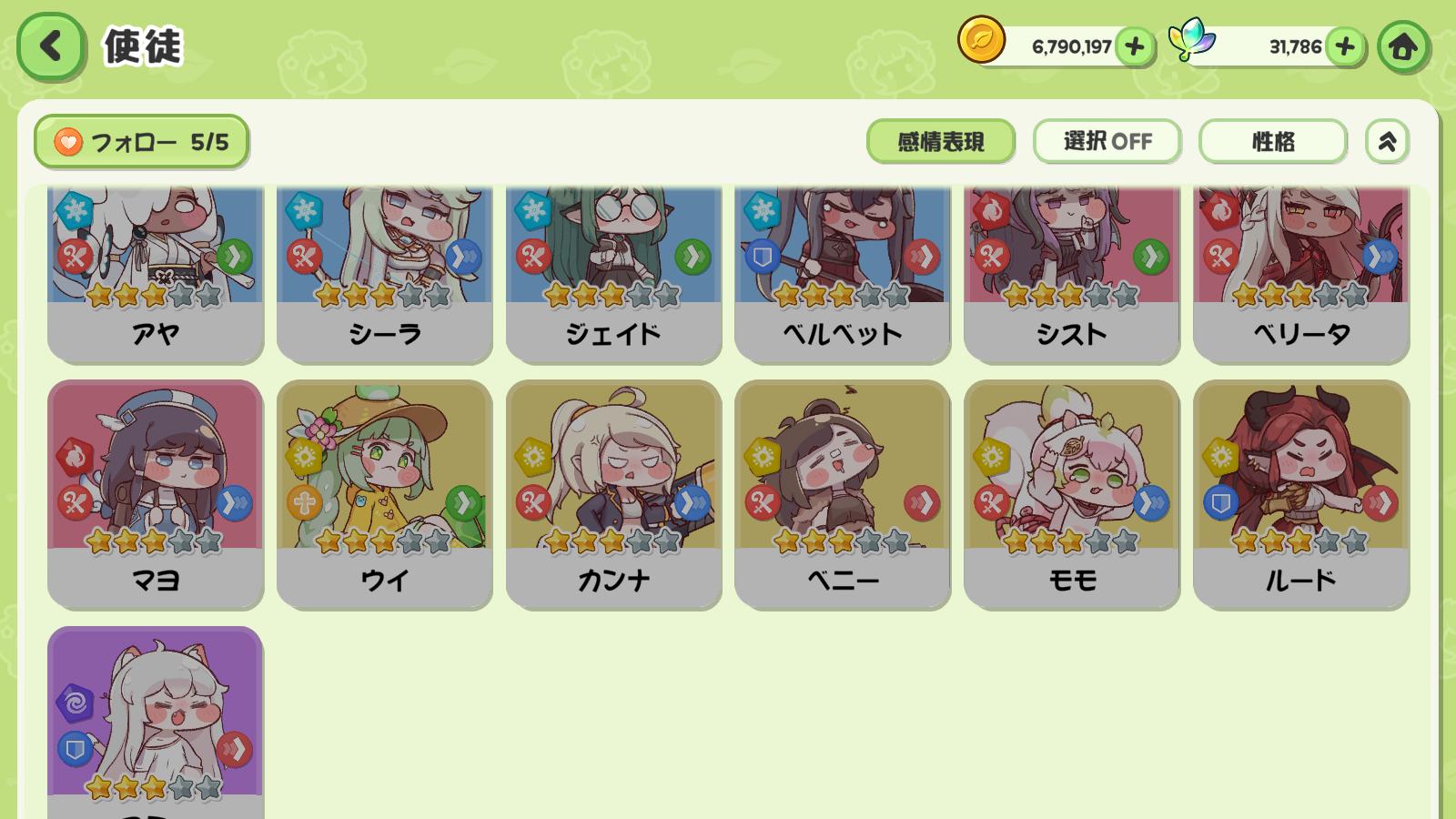Go back with the arrow button

[51, 45]
